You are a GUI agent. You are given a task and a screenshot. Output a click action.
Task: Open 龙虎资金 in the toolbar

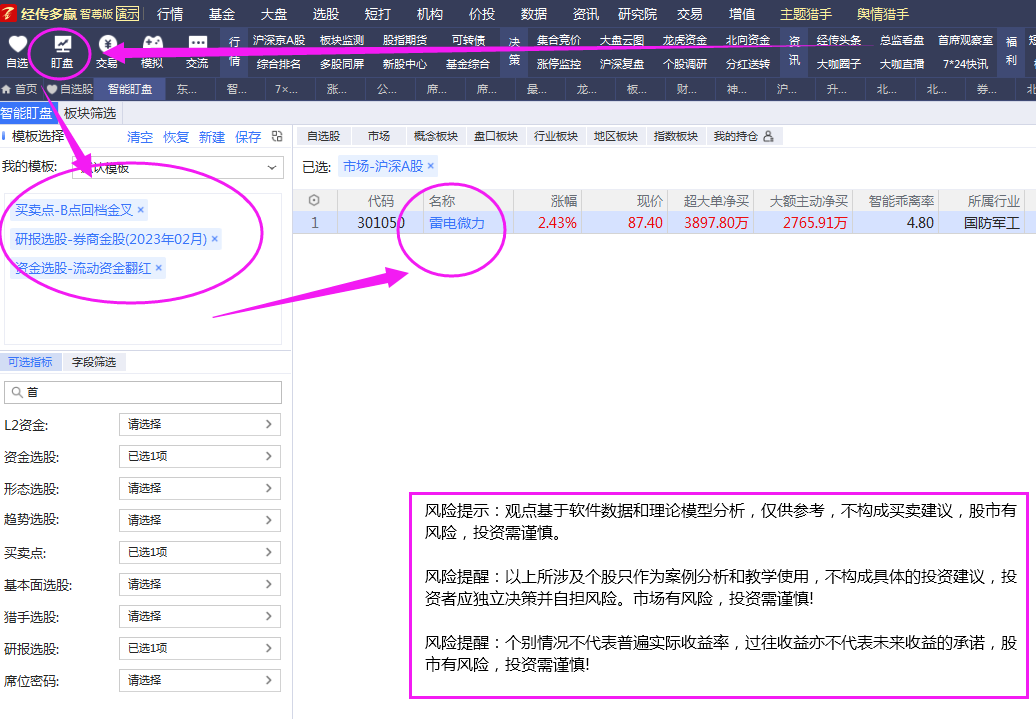point(684,40)
